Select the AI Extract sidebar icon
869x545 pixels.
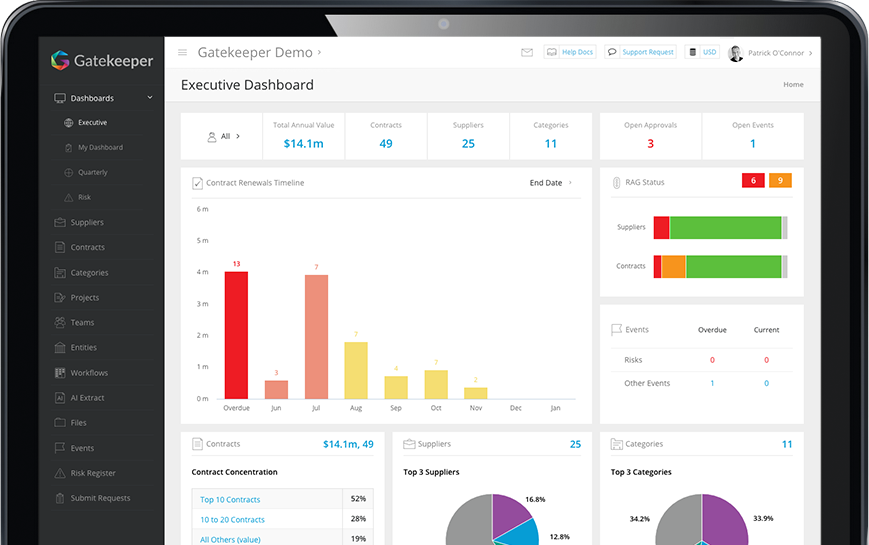[60, 398]
